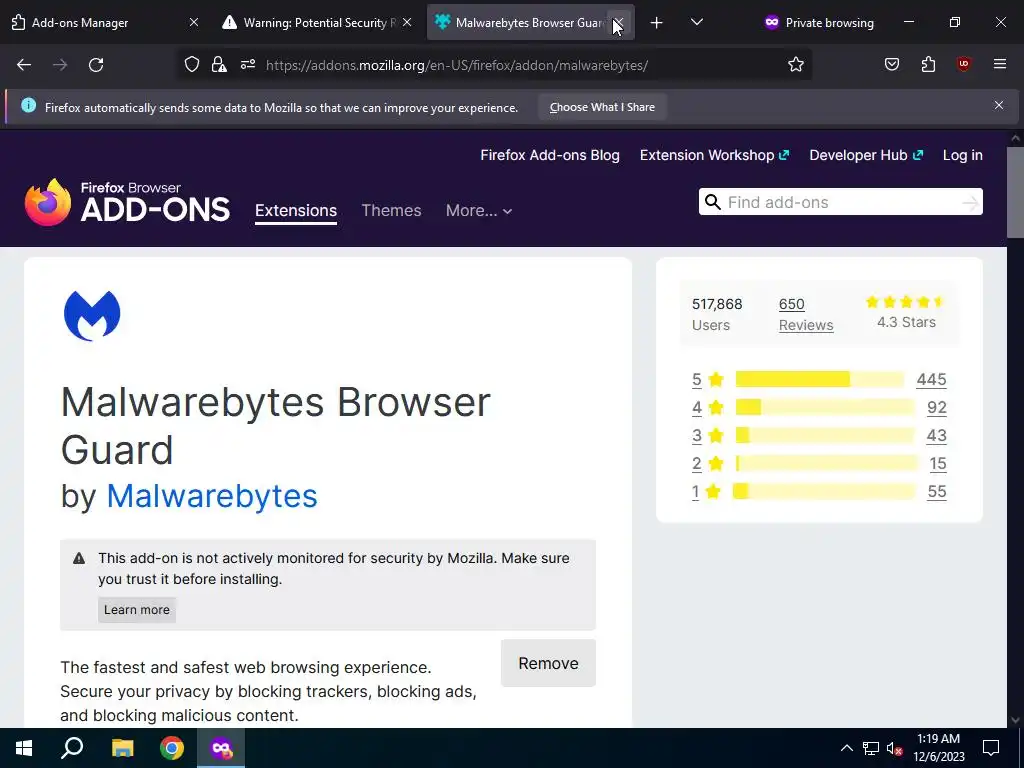This screenshot has height=768, width=1024.
Task: Reload the current page
Action: (x=96, y=65)
